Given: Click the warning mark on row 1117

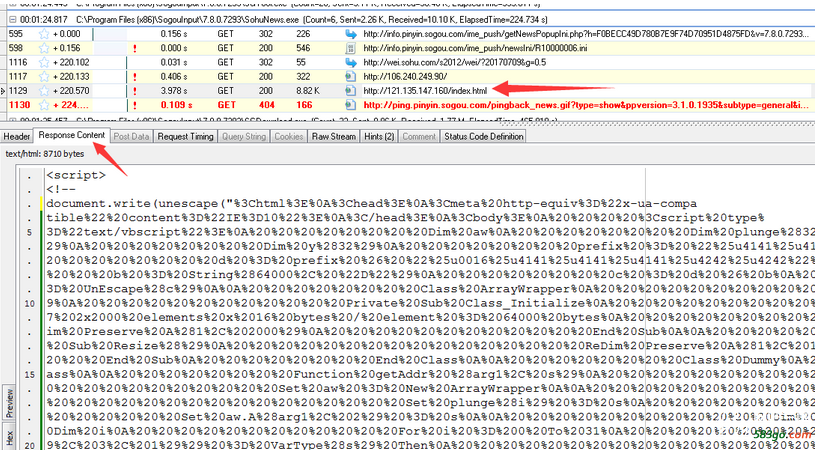Looking at the screenshot, I should 135,77.
